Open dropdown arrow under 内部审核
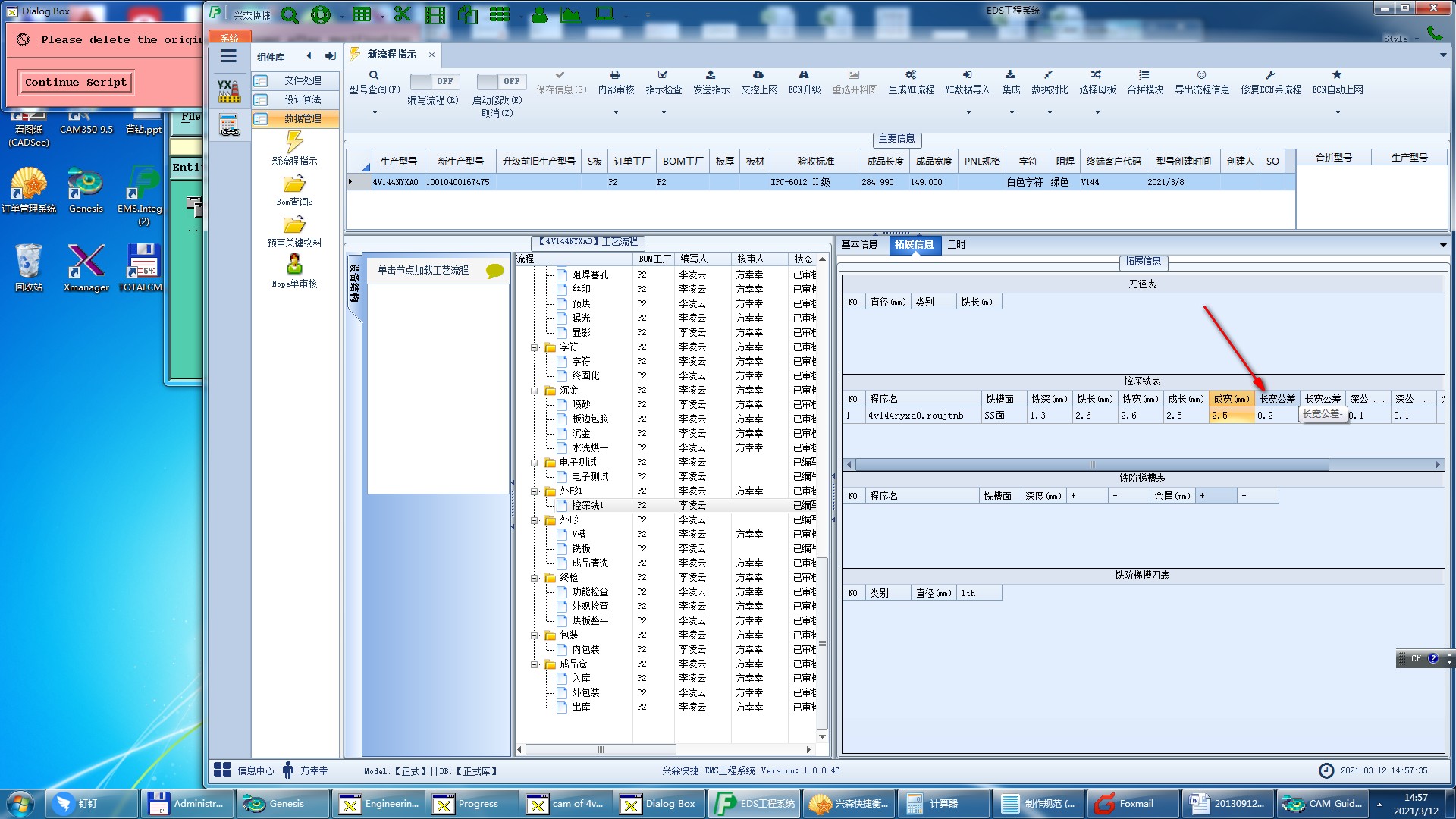This screenshot has width=1456, height=819. coord(615,113)
